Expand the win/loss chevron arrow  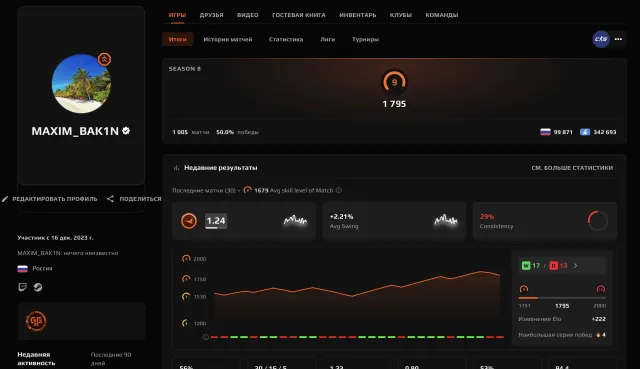coord(576,265)
